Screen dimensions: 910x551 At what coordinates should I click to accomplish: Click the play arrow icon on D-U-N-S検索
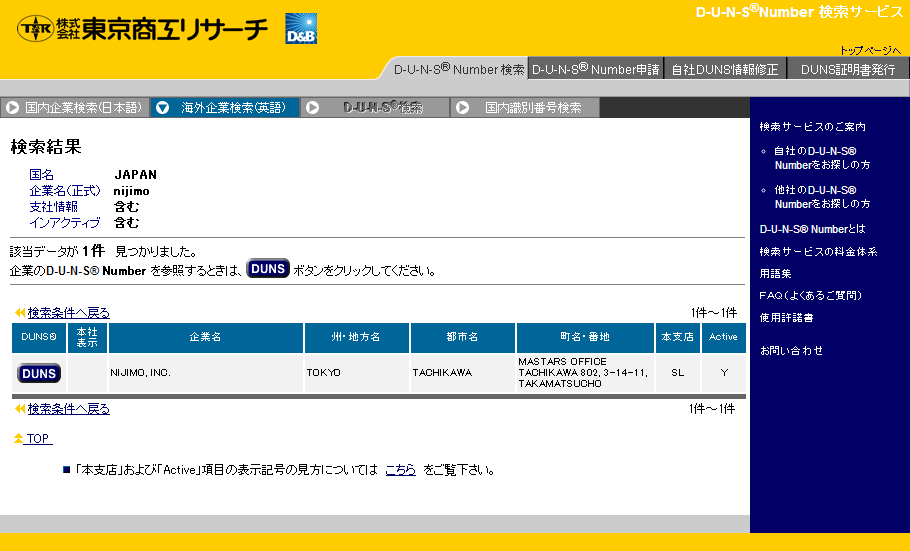coord(312,107)
